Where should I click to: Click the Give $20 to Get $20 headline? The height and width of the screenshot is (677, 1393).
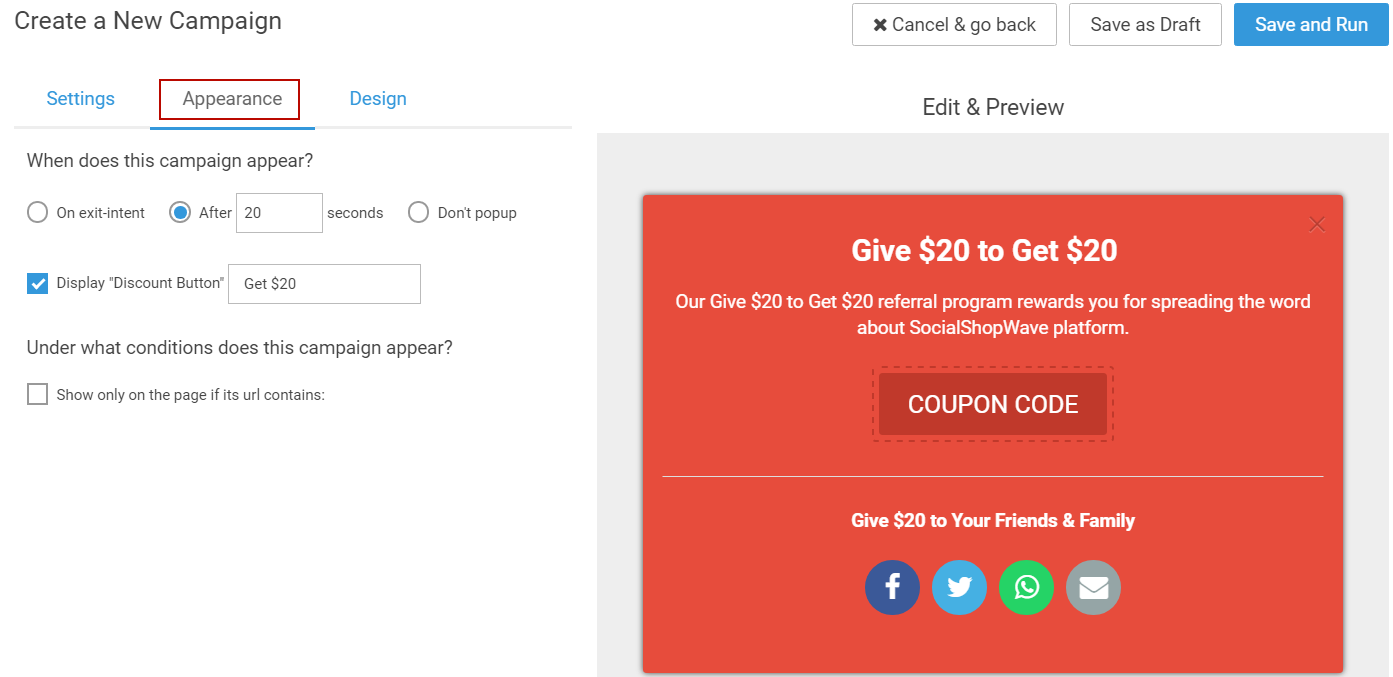pos(984,250)
